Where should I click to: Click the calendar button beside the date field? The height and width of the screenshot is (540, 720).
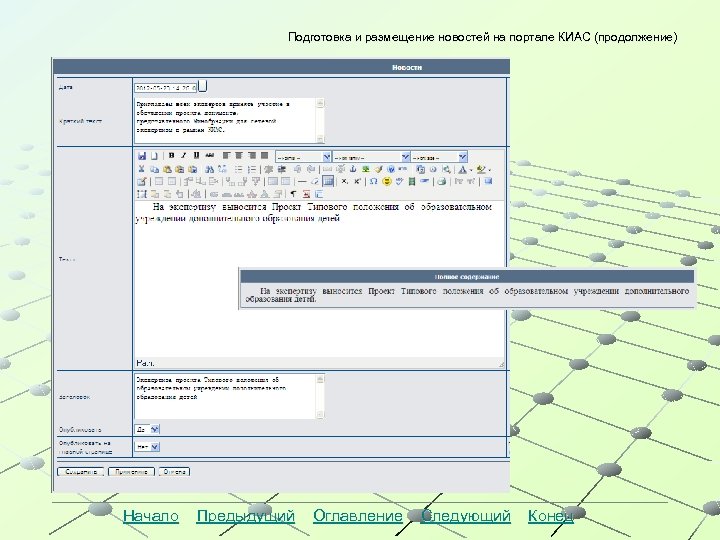202,86
